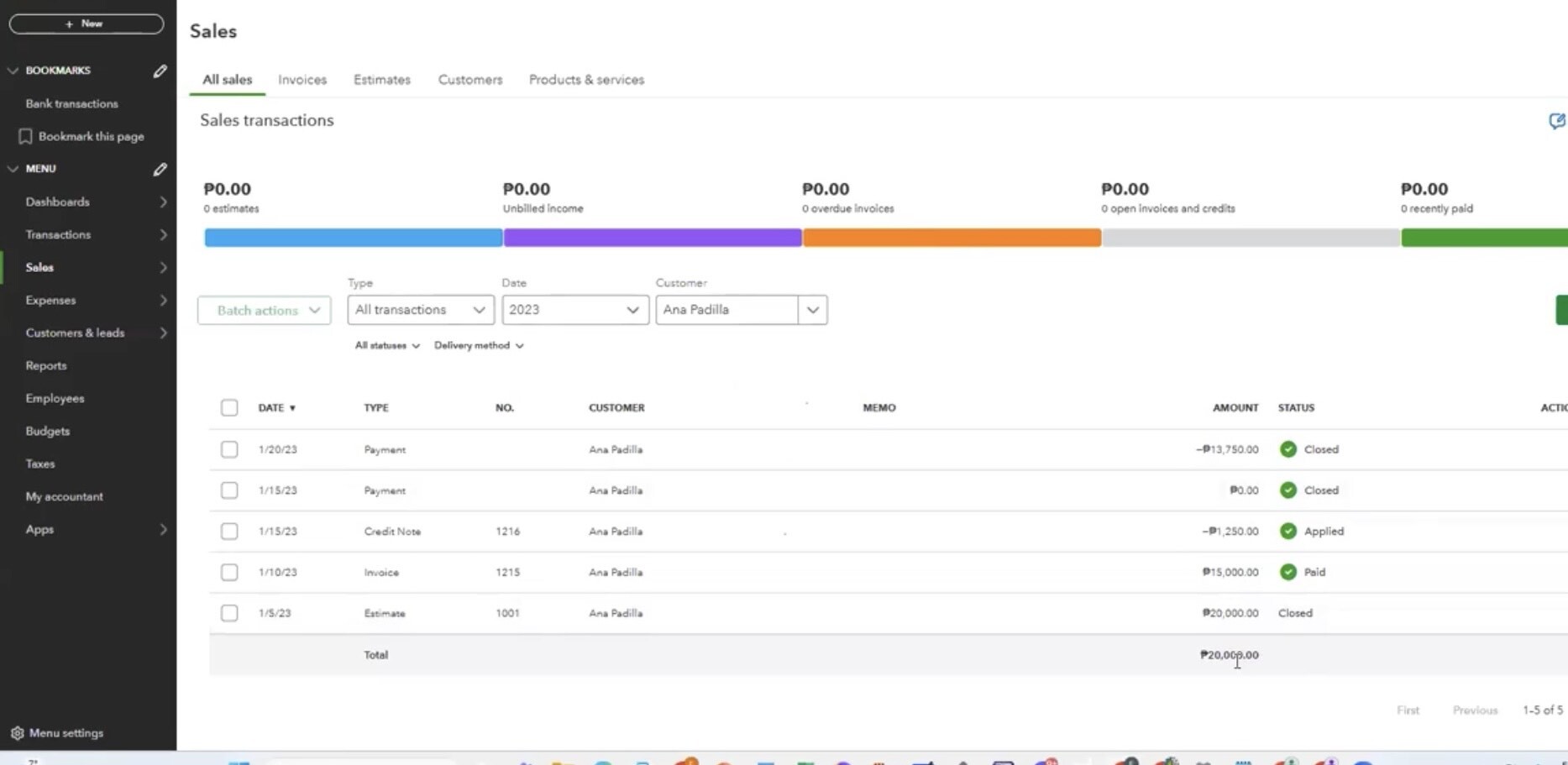
Task: Expand the Customers & leads submenu arrow
Action: (x=163, y=333)
